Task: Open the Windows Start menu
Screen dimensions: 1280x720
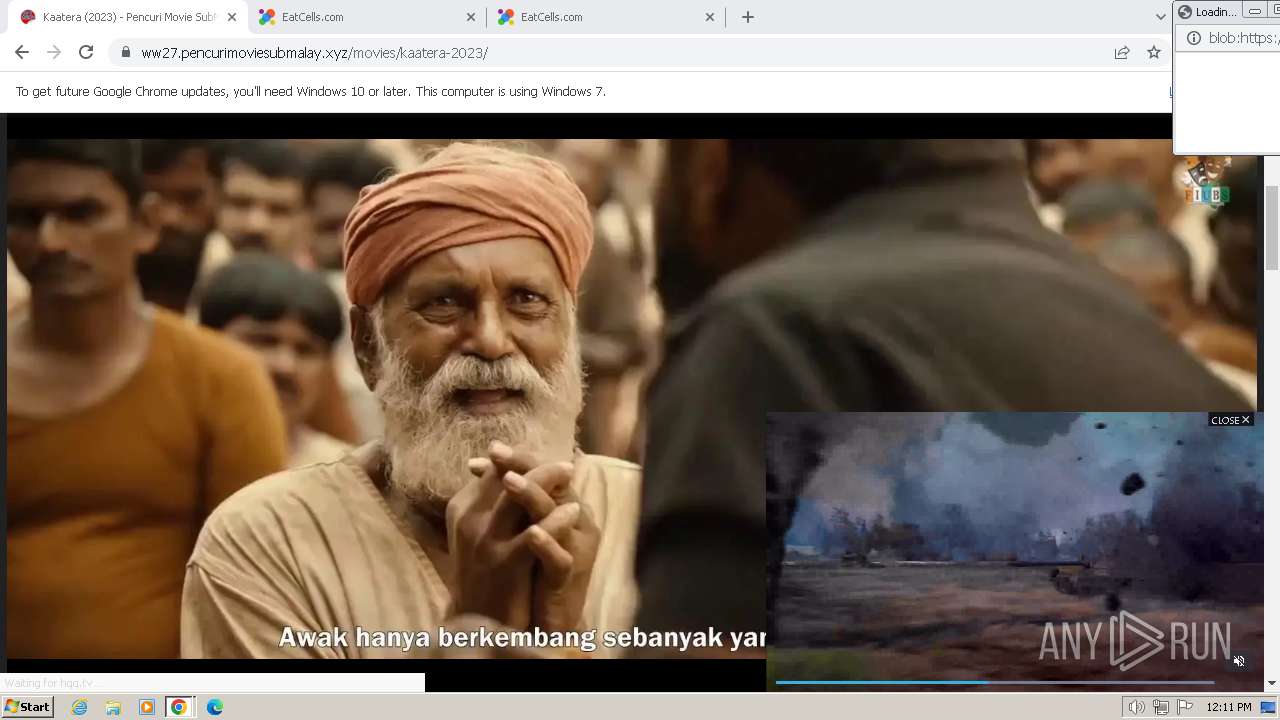Action: pyautogui.click(x=28, y=707)
